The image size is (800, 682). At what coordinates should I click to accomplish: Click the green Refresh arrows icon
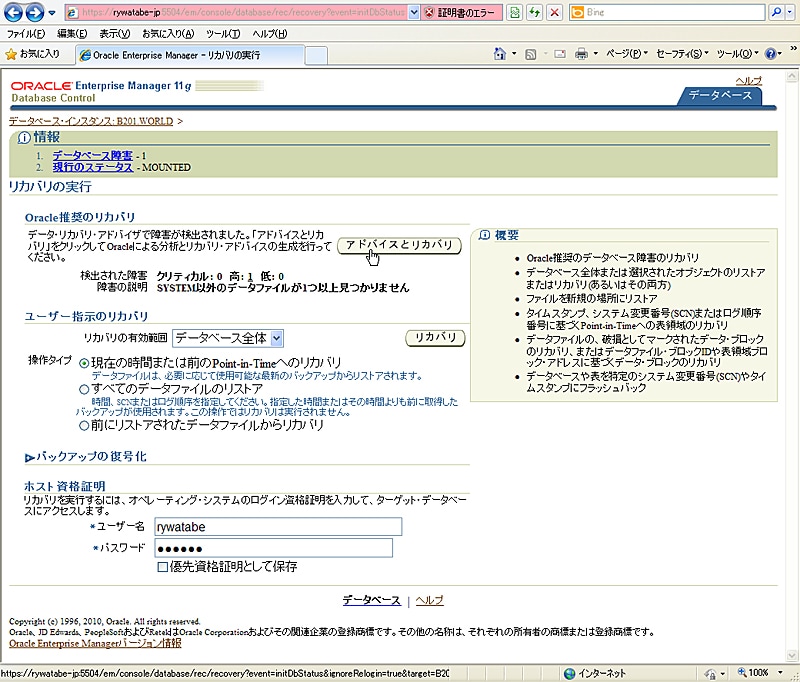click(x=535, y=12)
